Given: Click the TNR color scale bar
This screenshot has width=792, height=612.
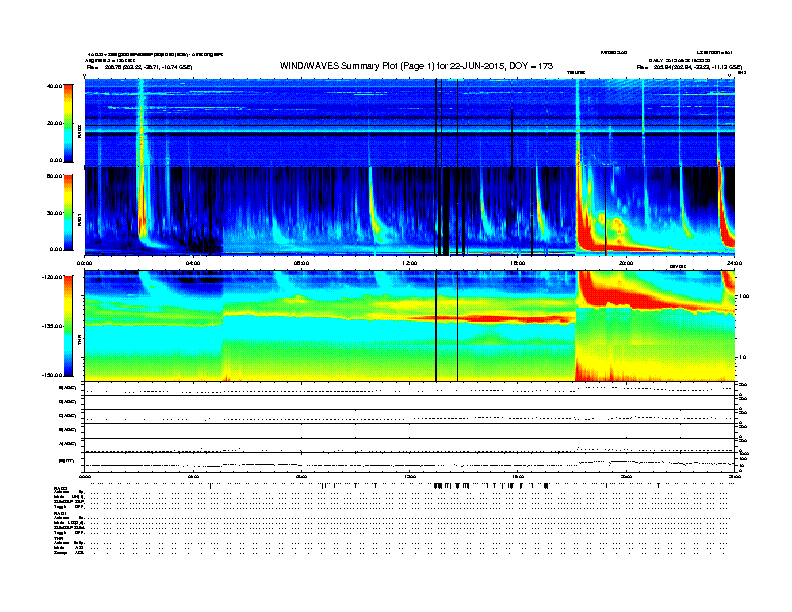Looking at the screenshot, I should 68,326.
